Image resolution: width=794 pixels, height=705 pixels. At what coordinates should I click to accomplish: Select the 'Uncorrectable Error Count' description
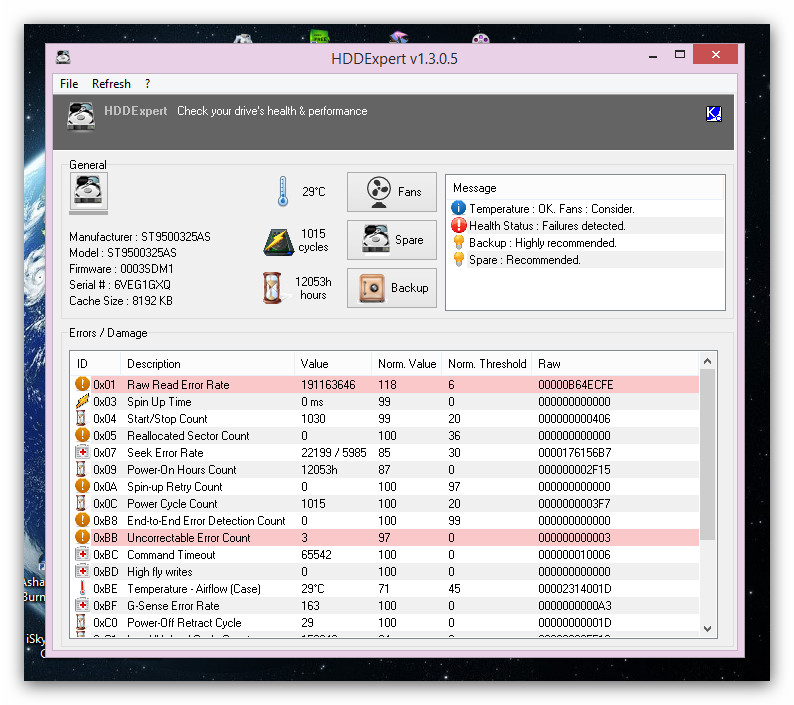[x=188, y=537]
